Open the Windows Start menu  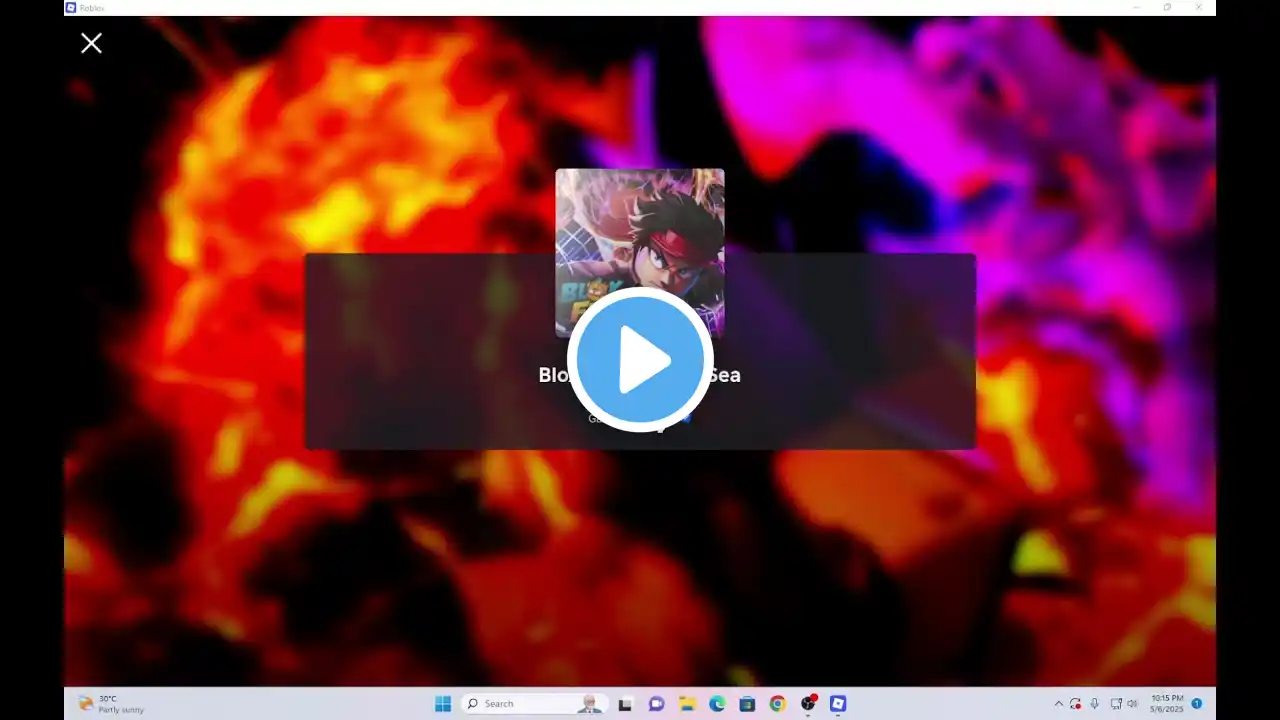443,704
